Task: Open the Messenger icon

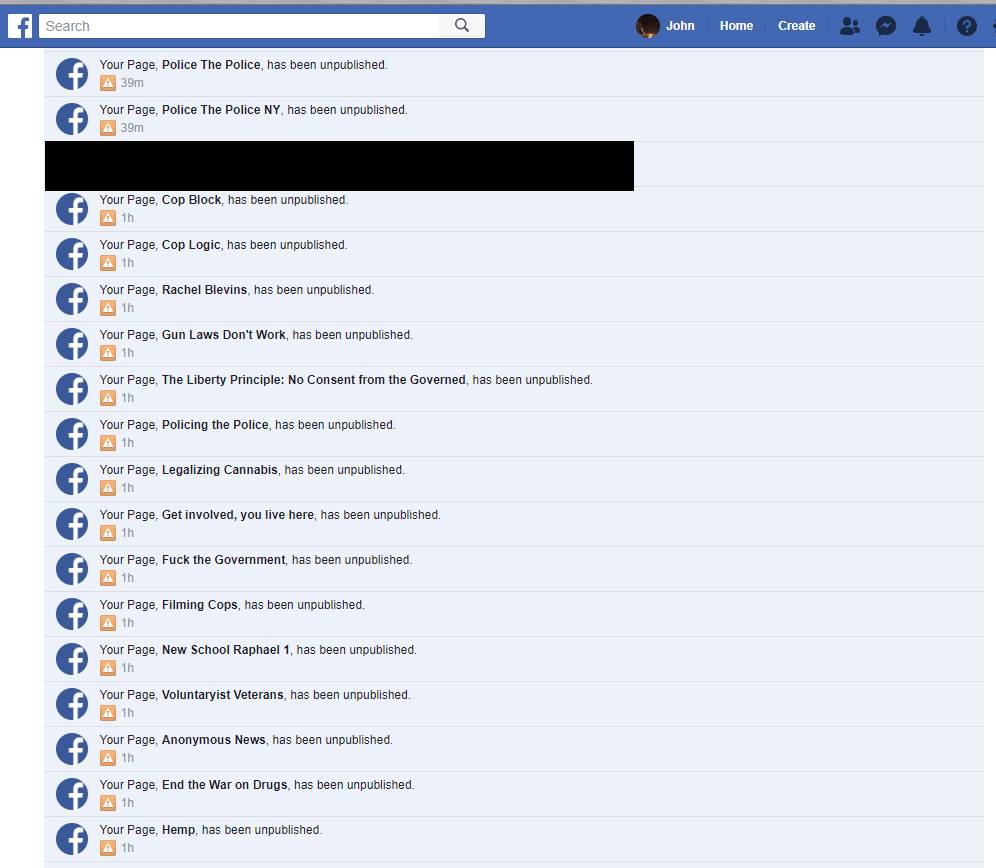Action: pyautogui.click(x=885, y=26)
